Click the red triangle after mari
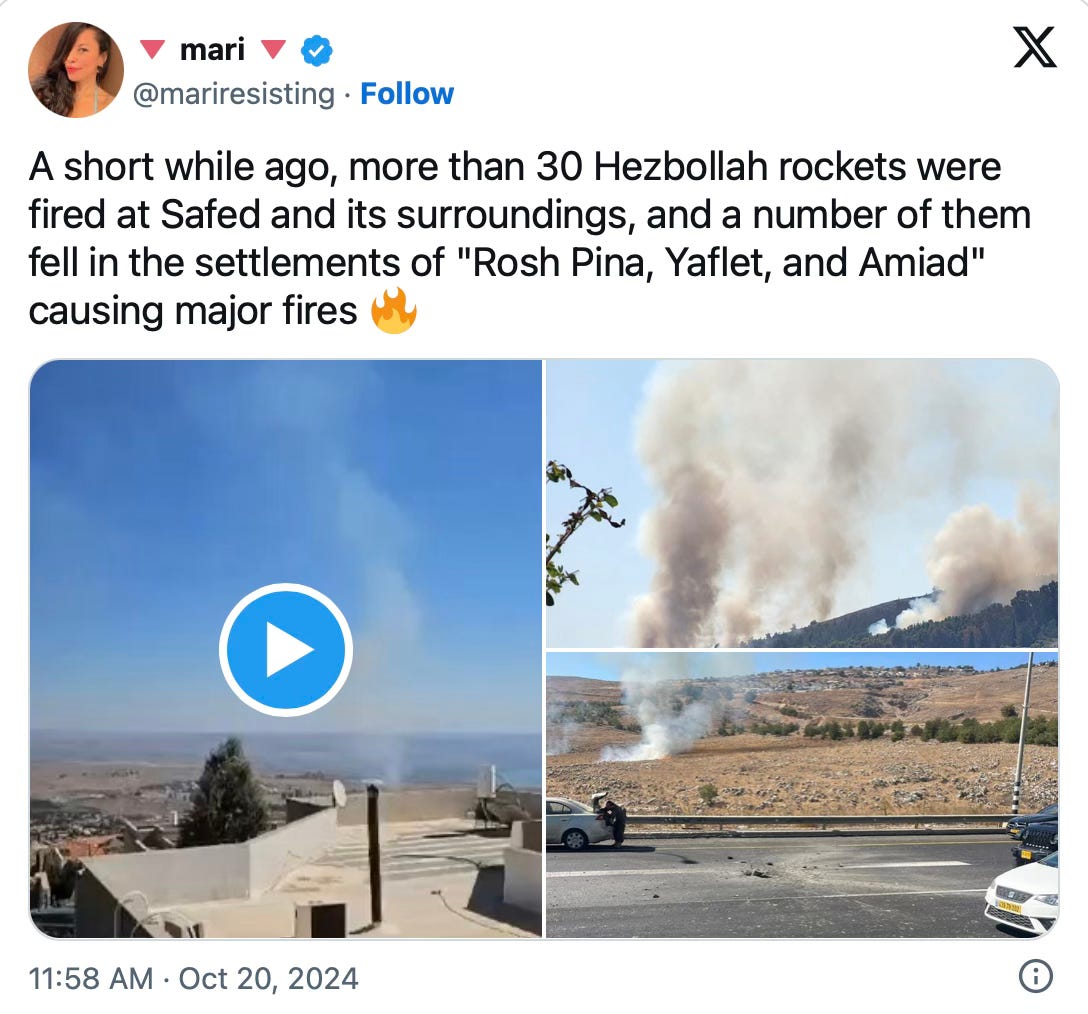This screenshot has width=1088, height=1014. pos(273,49)
